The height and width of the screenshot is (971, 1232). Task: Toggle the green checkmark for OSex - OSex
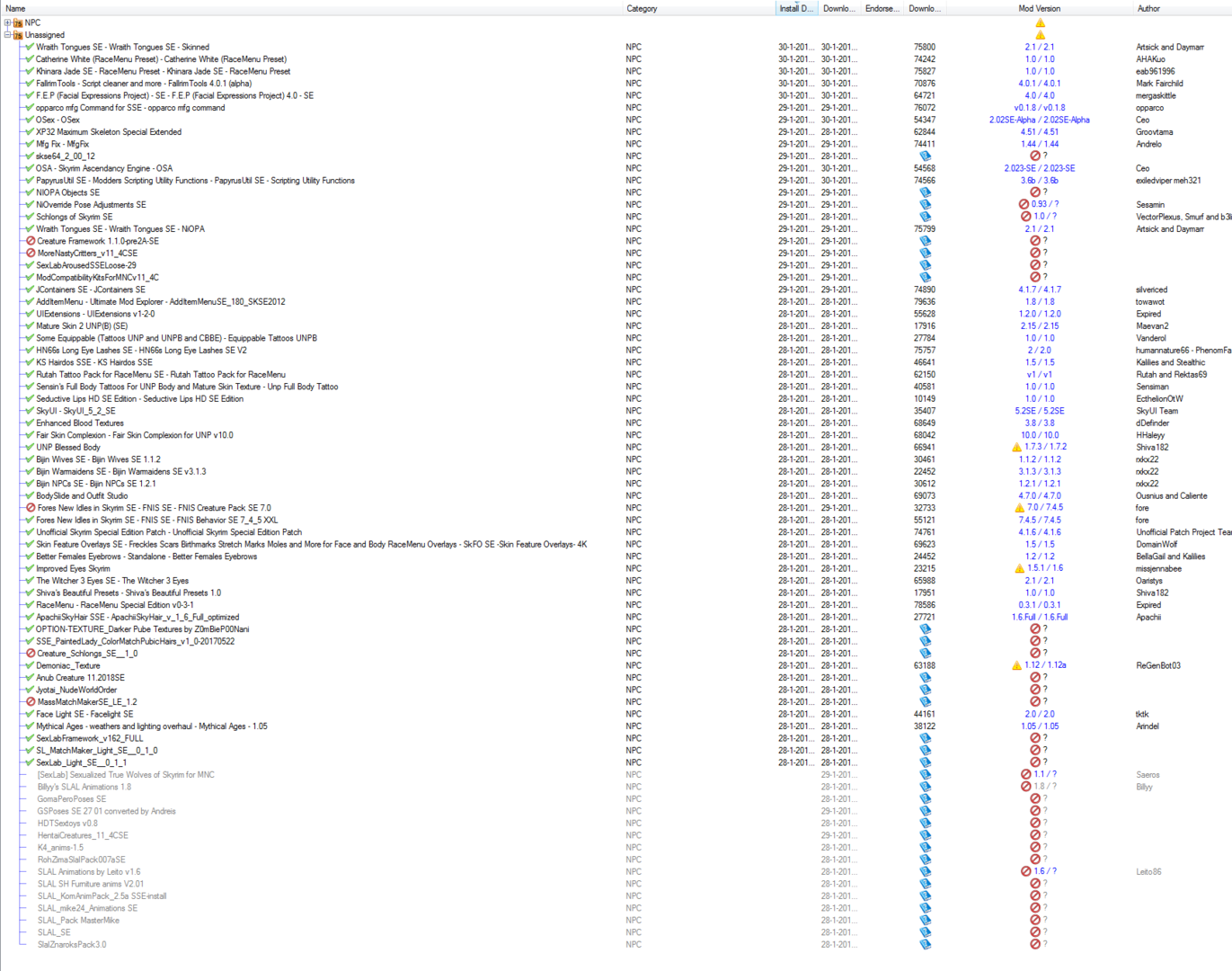(30, 120)
